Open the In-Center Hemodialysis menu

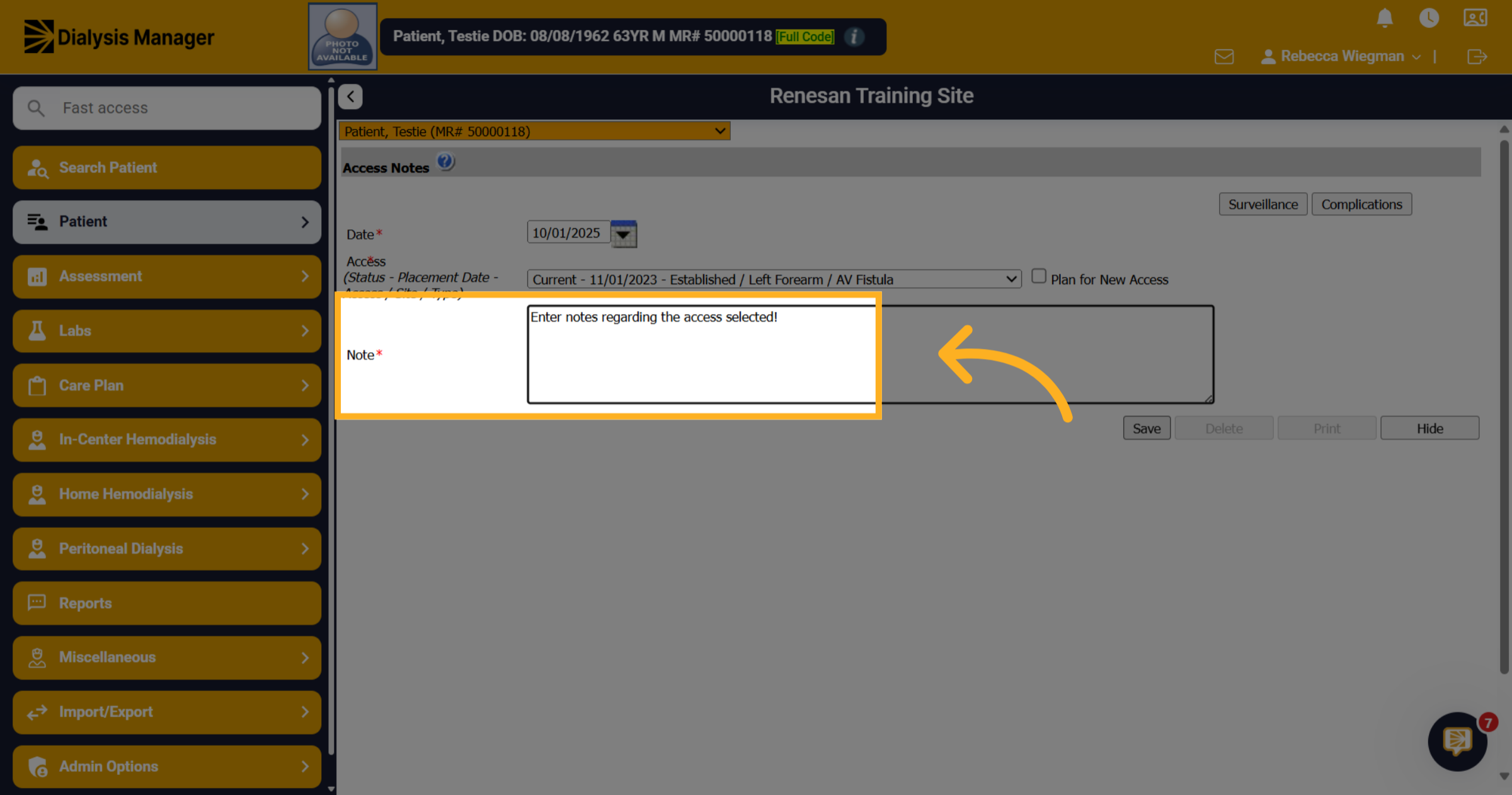tap(167, 440)
